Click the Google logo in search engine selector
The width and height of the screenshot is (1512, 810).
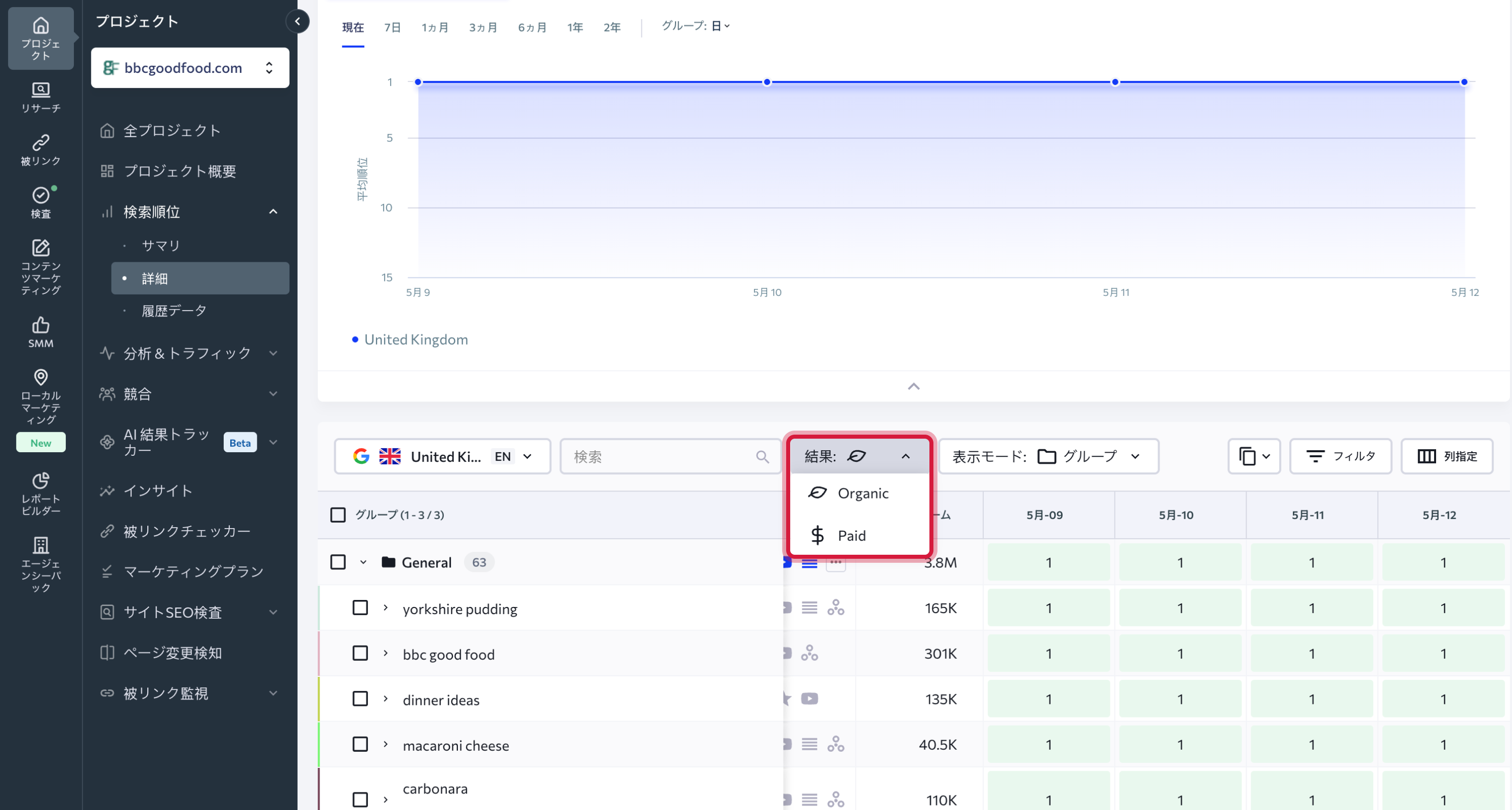361,457
